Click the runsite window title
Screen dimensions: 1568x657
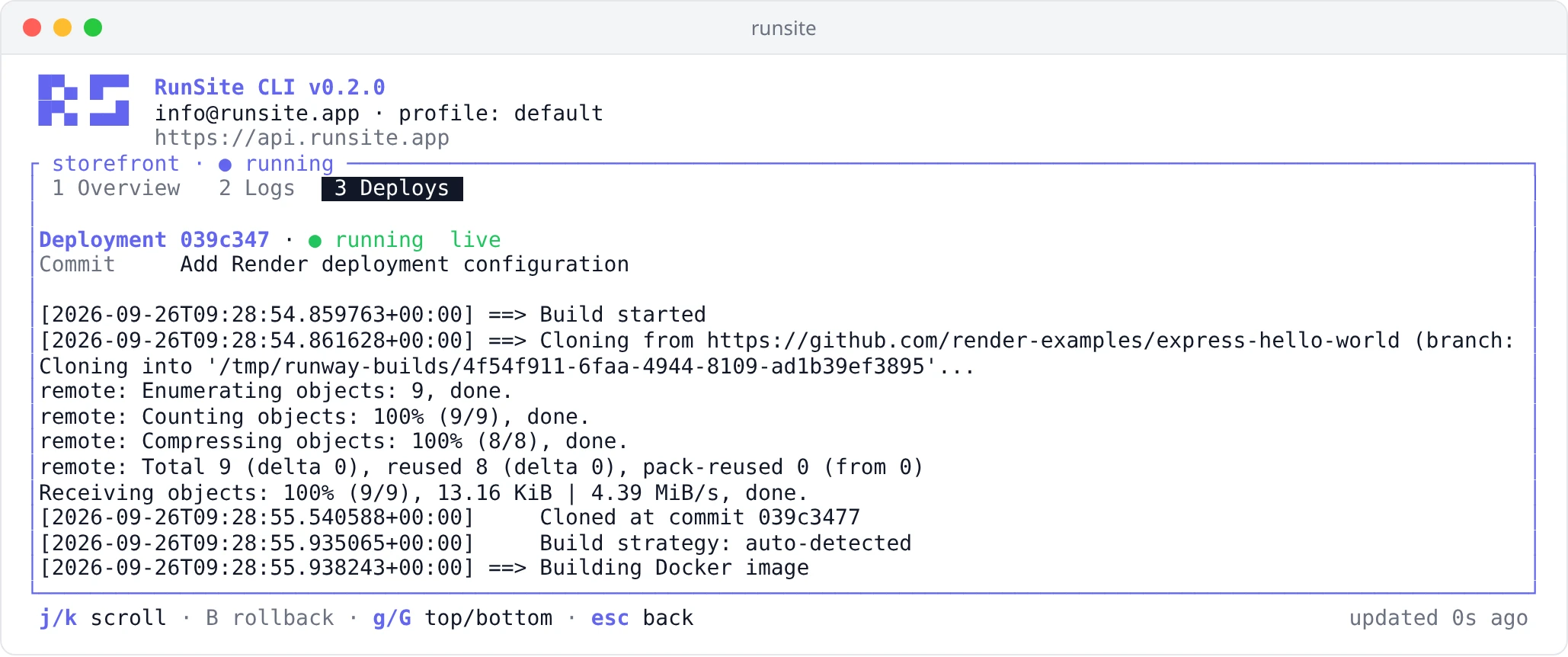click(x=783, y=28)
